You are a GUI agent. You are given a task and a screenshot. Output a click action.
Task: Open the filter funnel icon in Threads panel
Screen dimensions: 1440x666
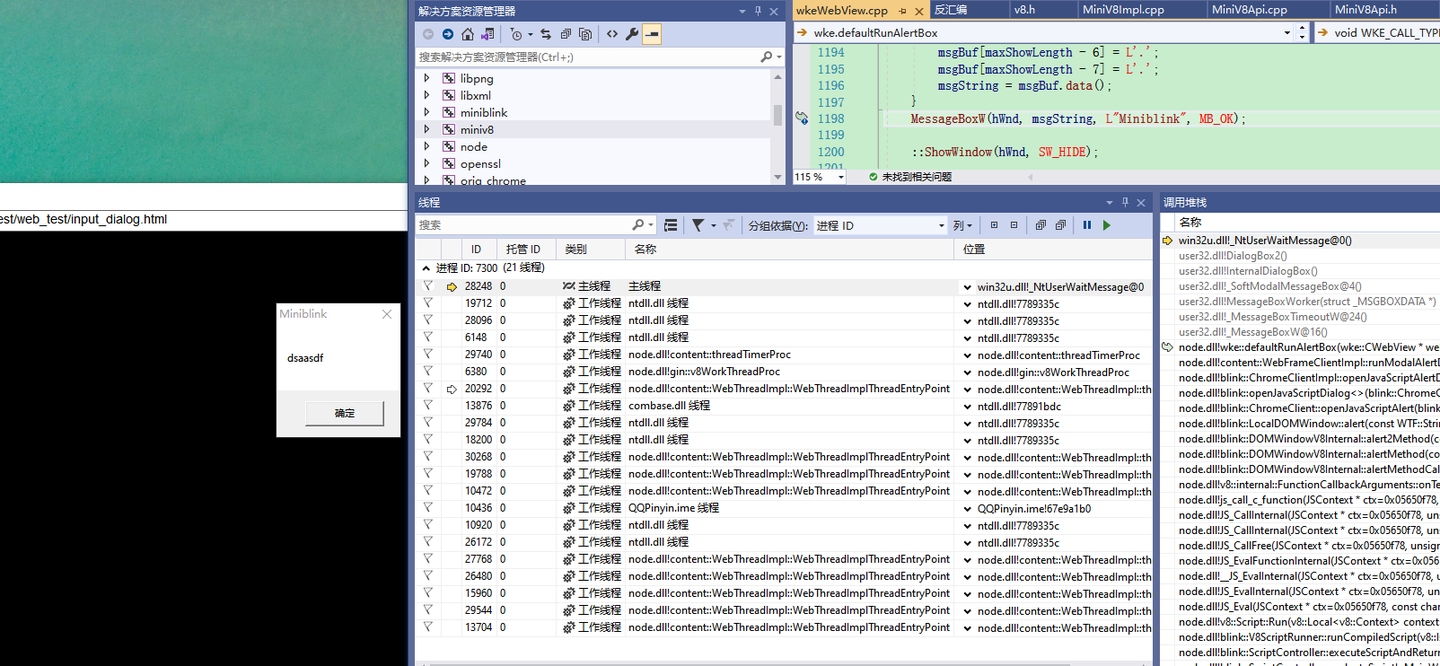(x=698, y=225)
